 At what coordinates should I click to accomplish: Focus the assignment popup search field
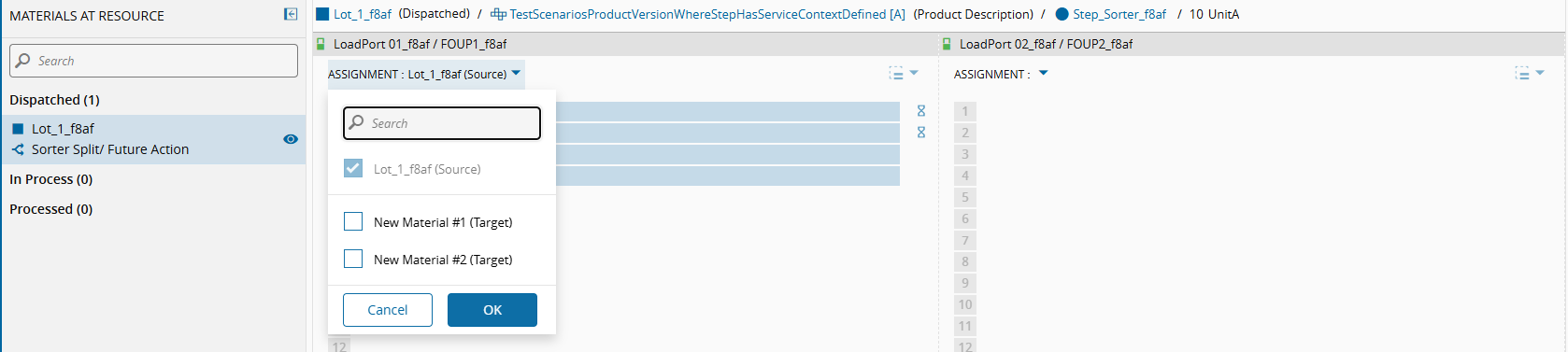(x=442, y=123)
